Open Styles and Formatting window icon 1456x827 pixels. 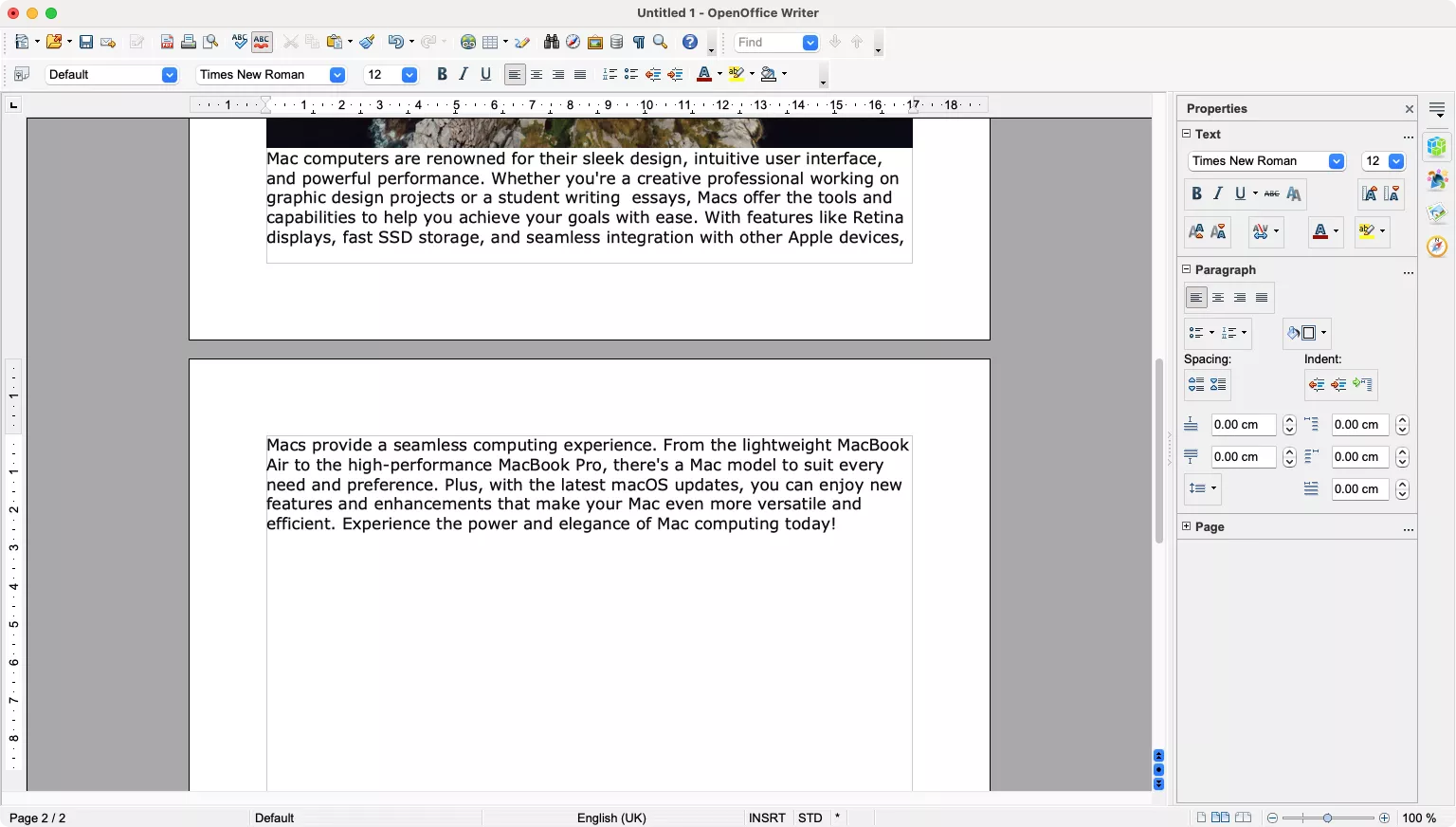22,74
